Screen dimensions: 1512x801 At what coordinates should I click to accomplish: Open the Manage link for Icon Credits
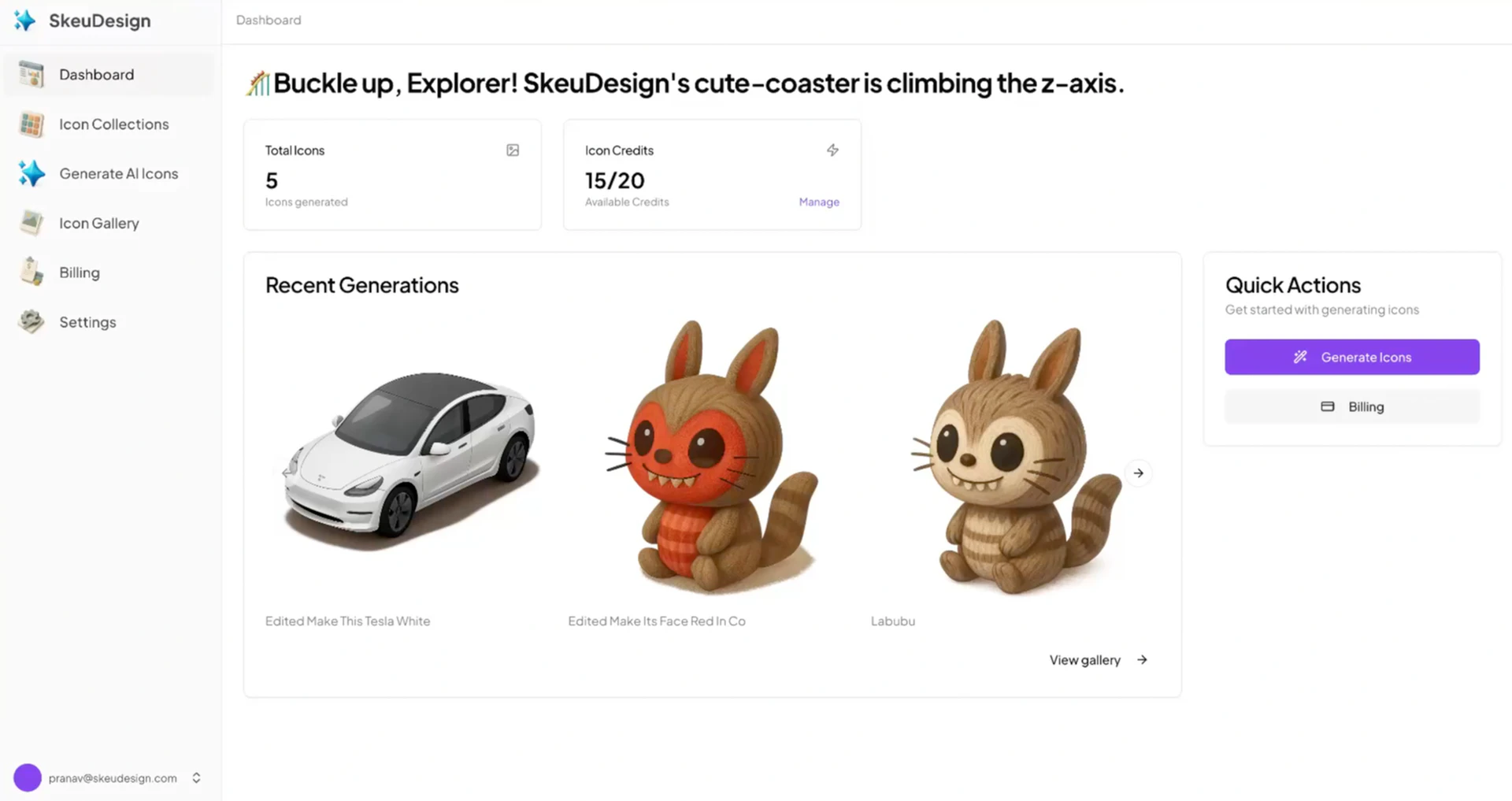tap(819, 202)
